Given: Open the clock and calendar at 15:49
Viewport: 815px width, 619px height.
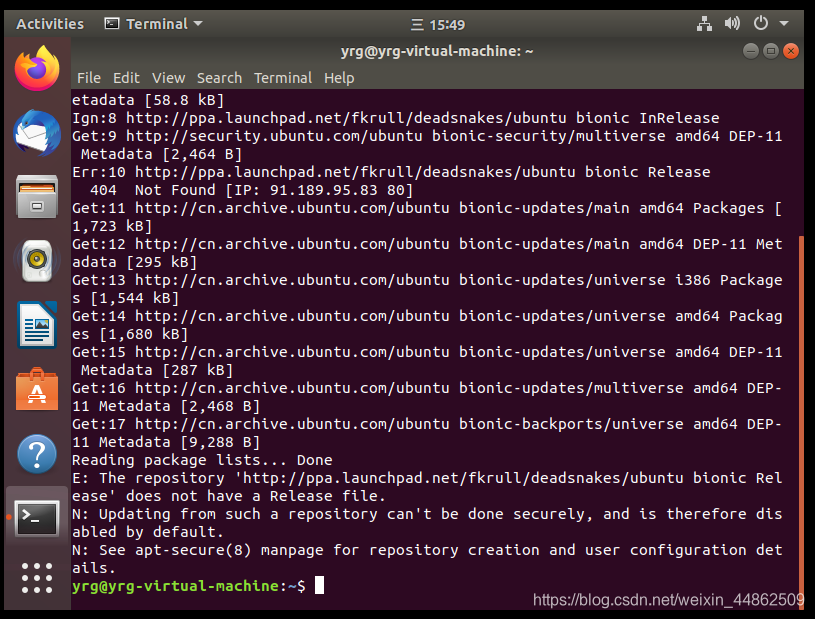Looking at the screenshot, I should pyautogui.click(x=438, y=24).
